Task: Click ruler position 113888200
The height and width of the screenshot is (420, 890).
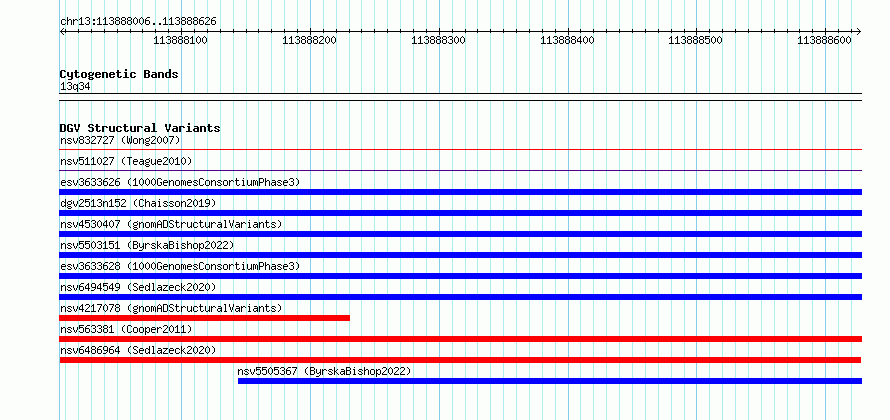Action: click(x=309, y=40)
